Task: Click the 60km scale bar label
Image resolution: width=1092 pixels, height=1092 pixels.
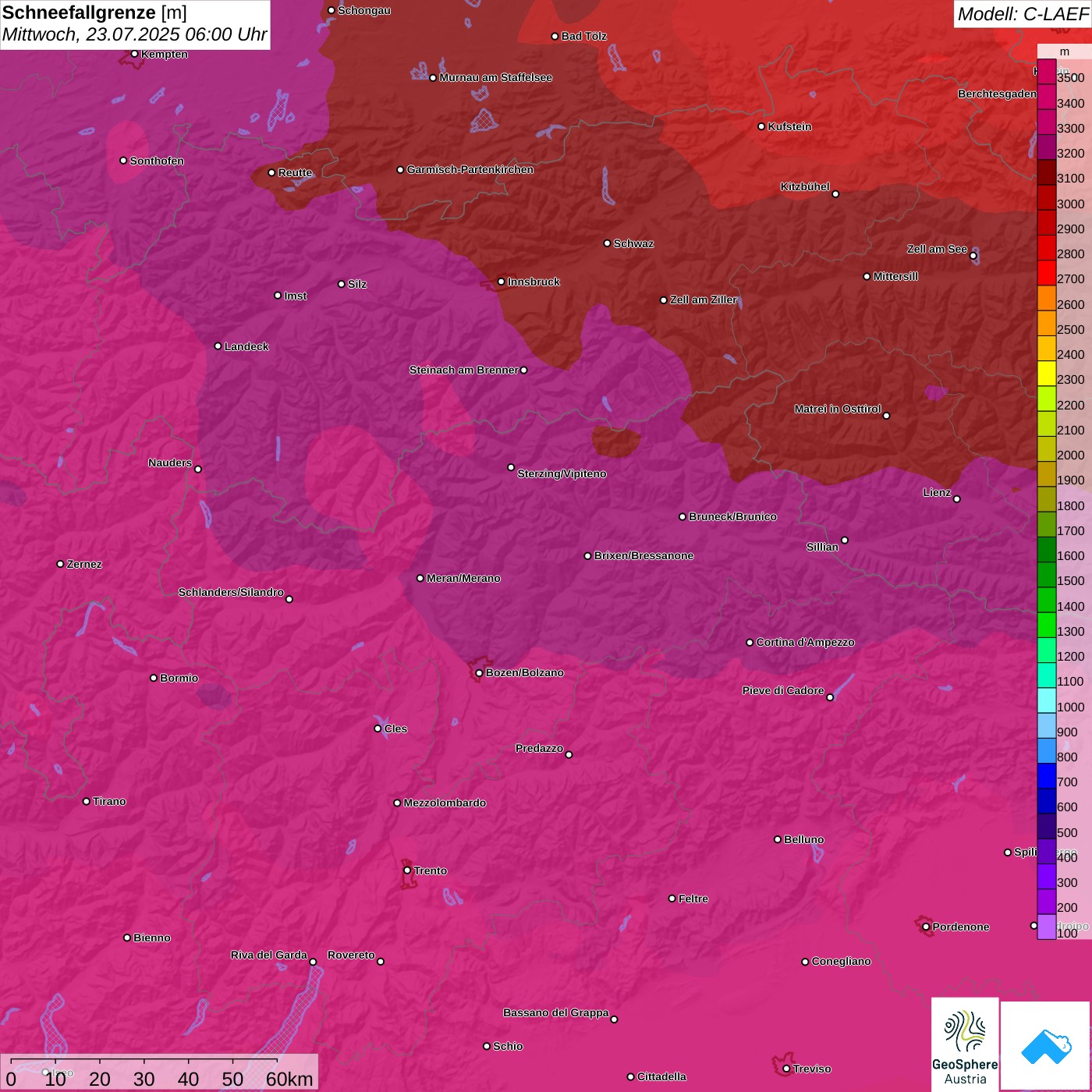Action: coord(289,1079)
